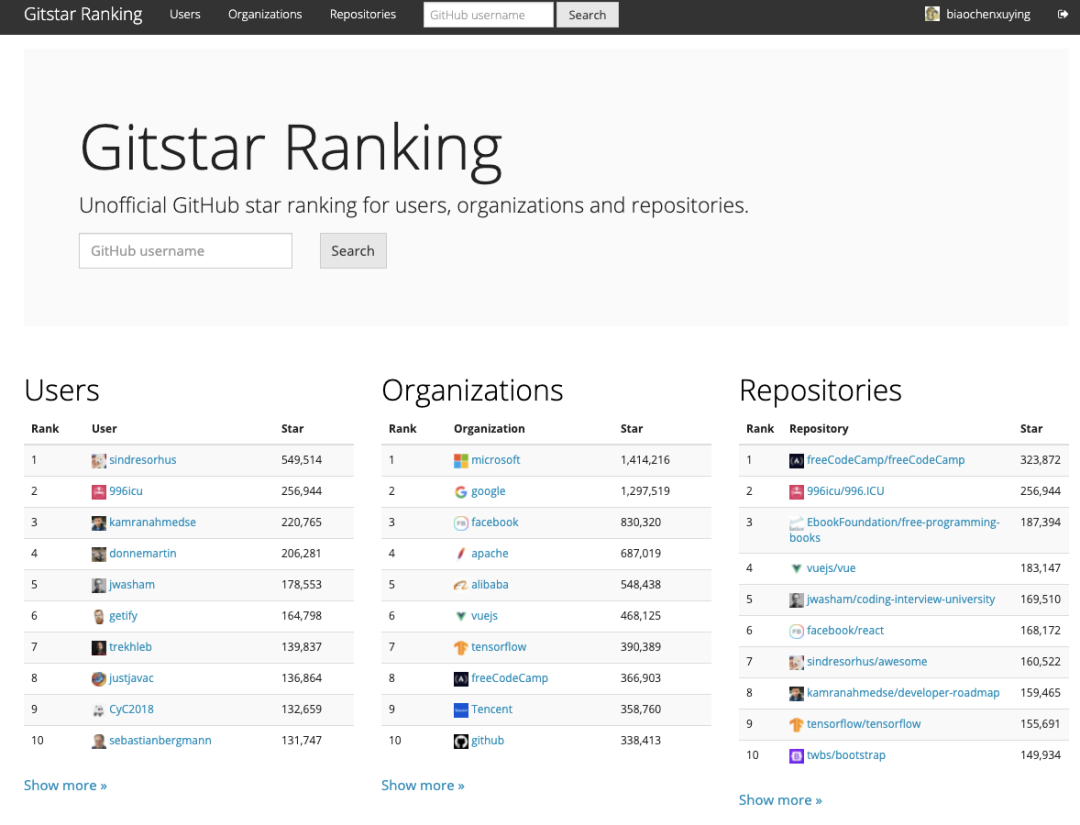Image resolution: width=1080 pixels, height=825 pixels.
Task: Click the freeCodeCamp organization logo icon
Action: 461,678
